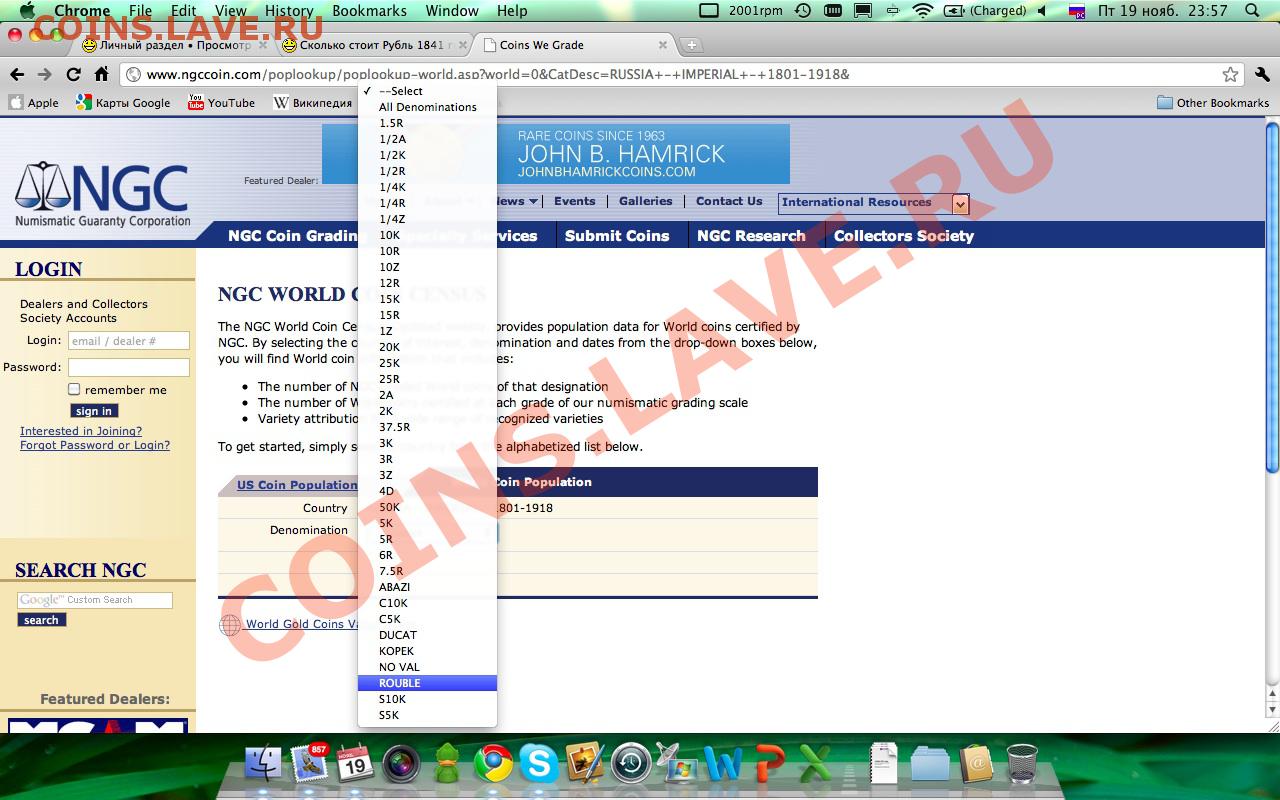Open the US Coin Population tab link
Image resolution: width=1280 pixels, height=800 pixels.
pyautogui.click(x=297, y=485)
